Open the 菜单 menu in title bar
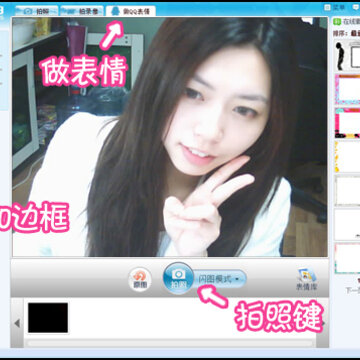The height and width of the screenshot is (360, 360). pyautogui.click(x=336, y=7)
